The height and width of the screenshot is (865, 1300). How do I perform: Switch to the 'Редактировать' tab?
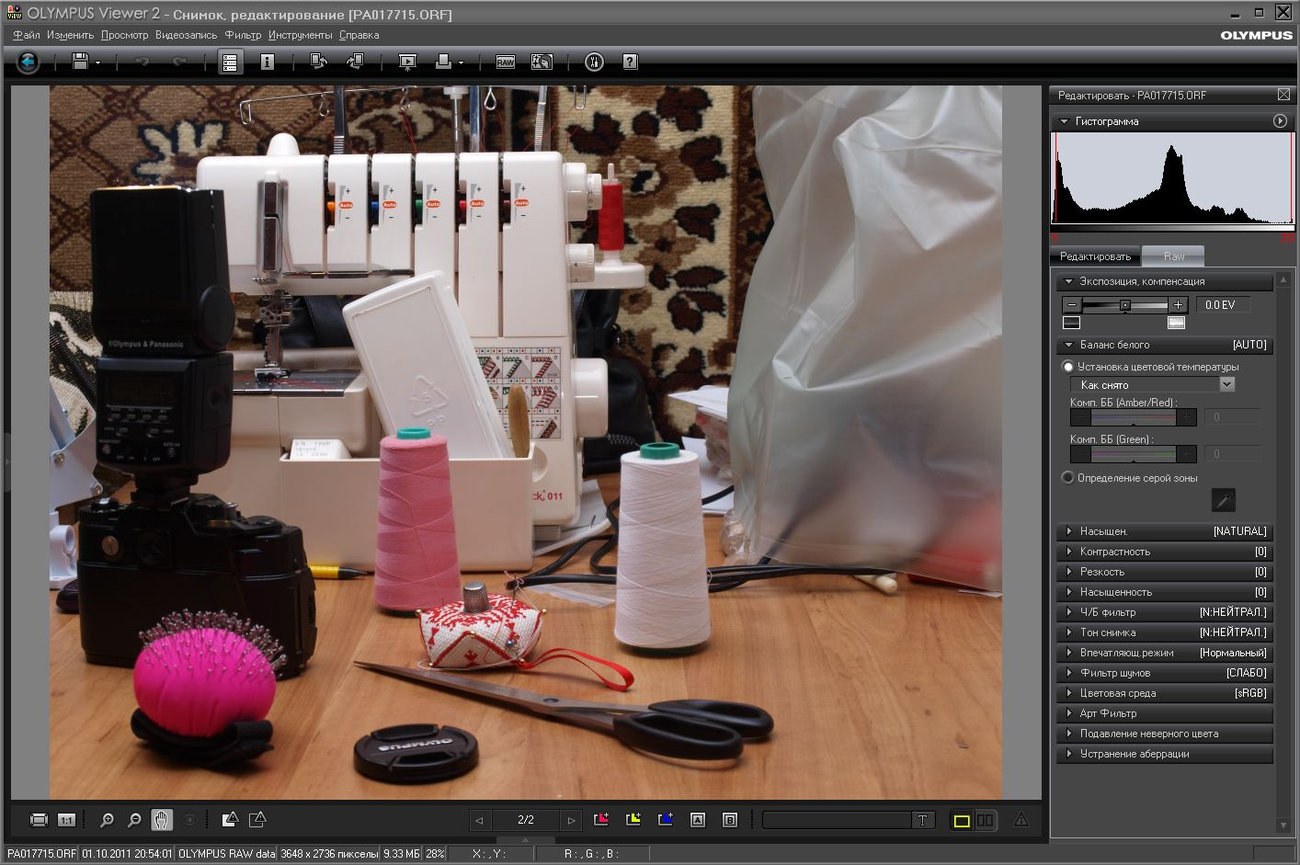1095,257
